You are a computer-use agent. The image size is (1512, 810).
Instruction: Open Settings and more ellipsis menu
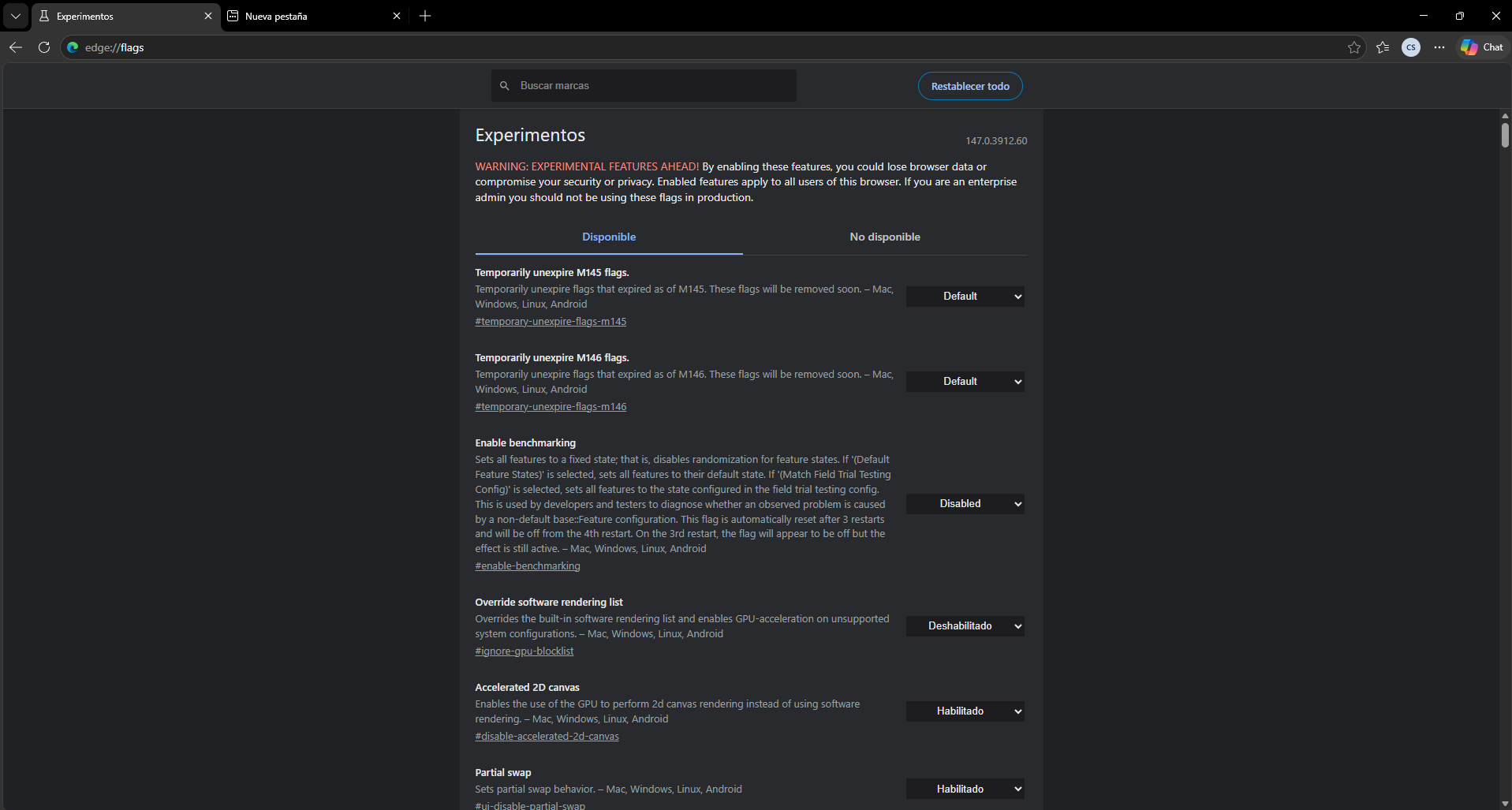point(1439,47)
